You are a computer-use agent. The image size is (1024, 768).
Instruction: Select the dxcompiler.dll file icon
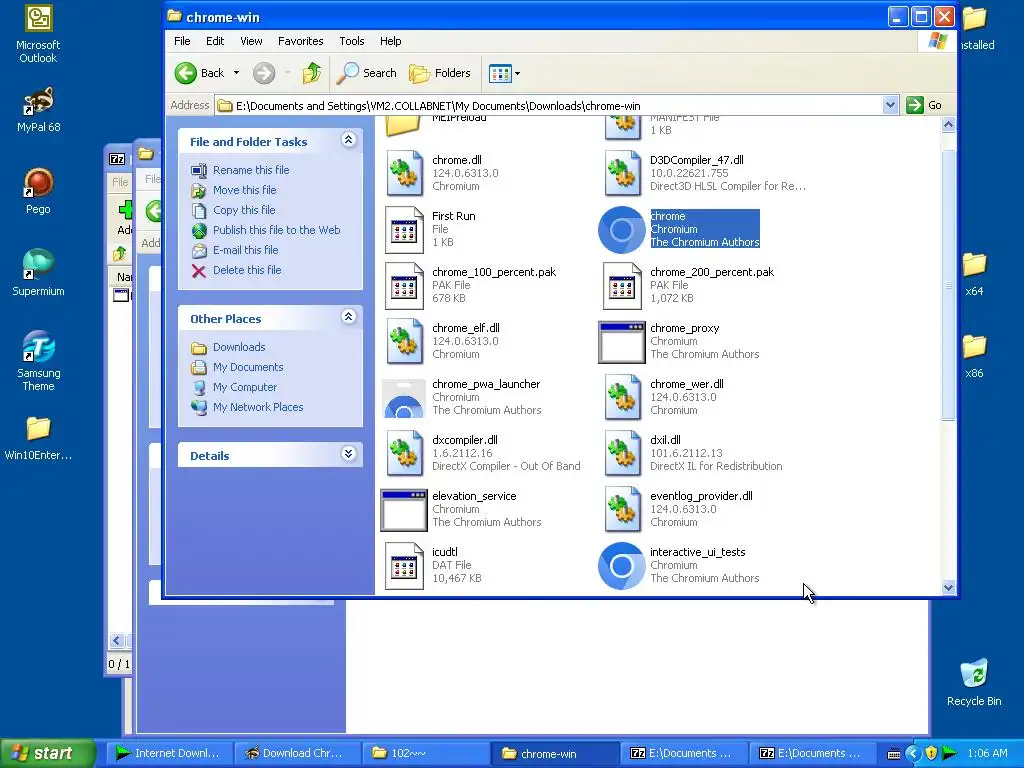[x=404, y=454]
